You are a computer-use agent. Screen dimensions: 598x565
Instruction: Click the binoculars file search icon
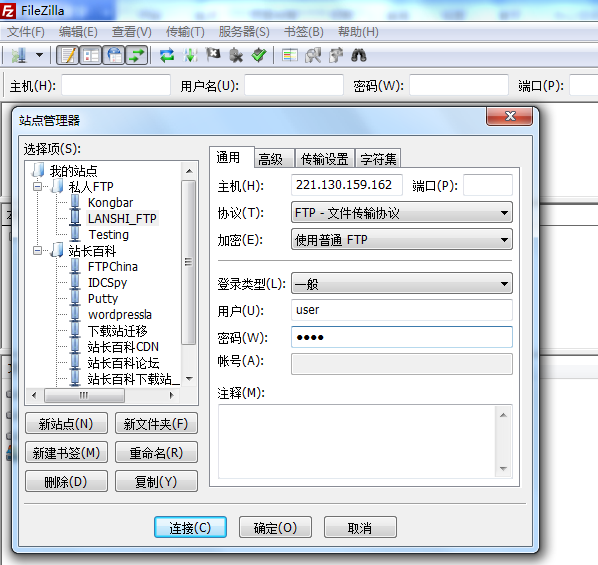click(x=359, y=56)
